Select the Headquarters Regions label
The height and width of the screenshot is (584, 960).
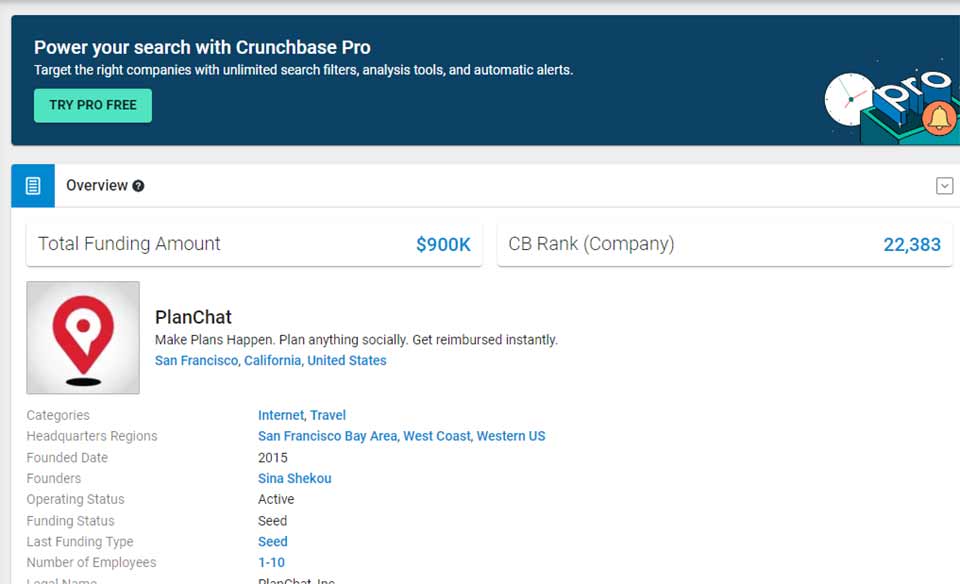pos(92,436)
